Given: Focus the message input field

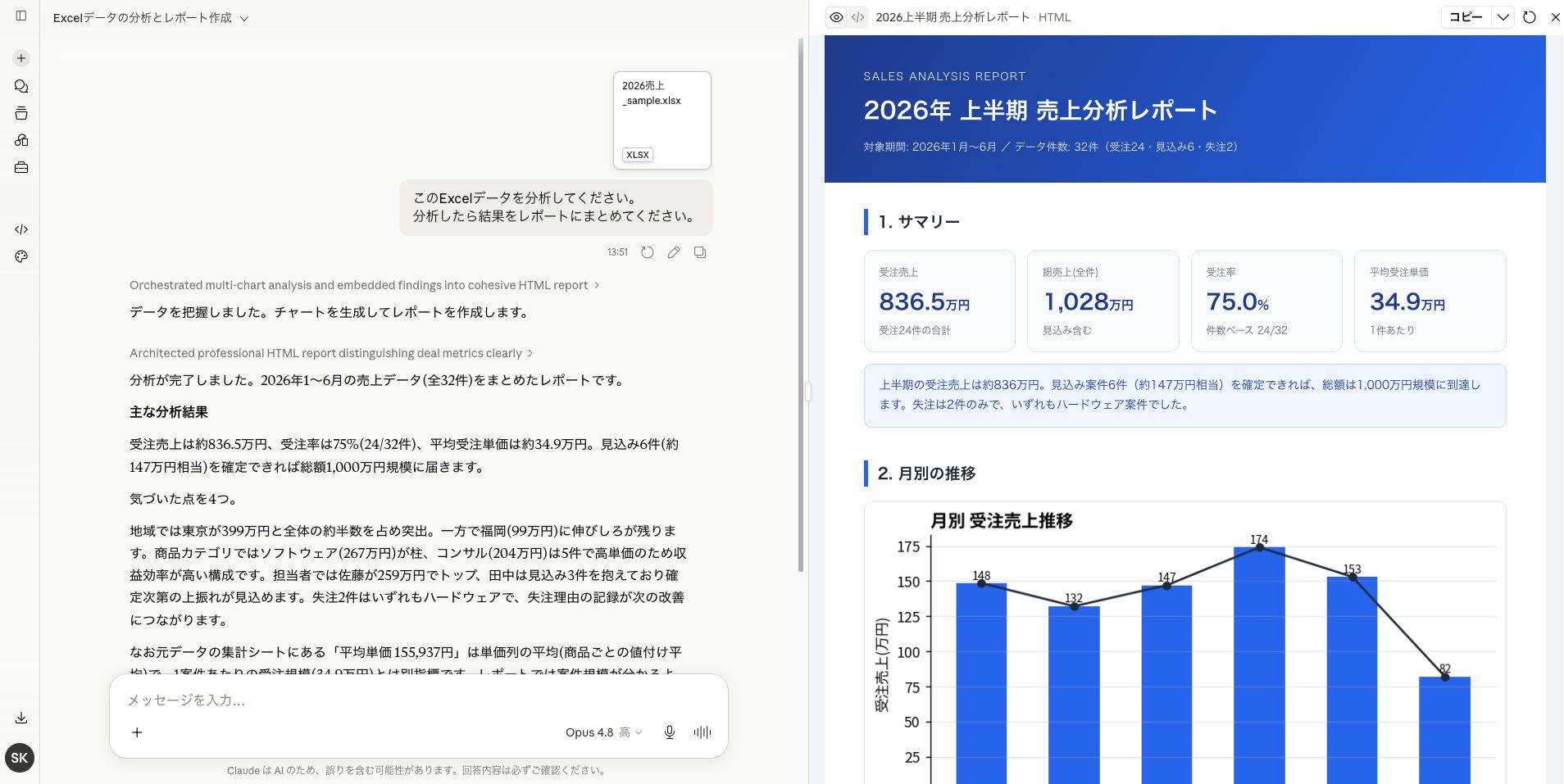Looking at the screenshot, I should tap(418, 700).
